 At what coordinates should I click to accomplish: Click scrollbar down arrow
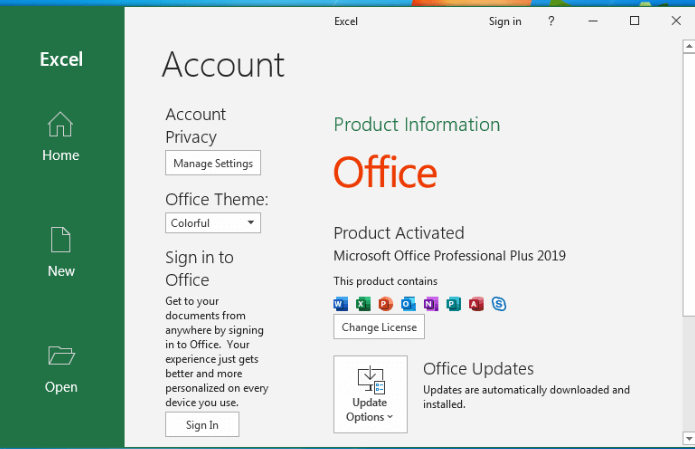click(x=689, y=439)
